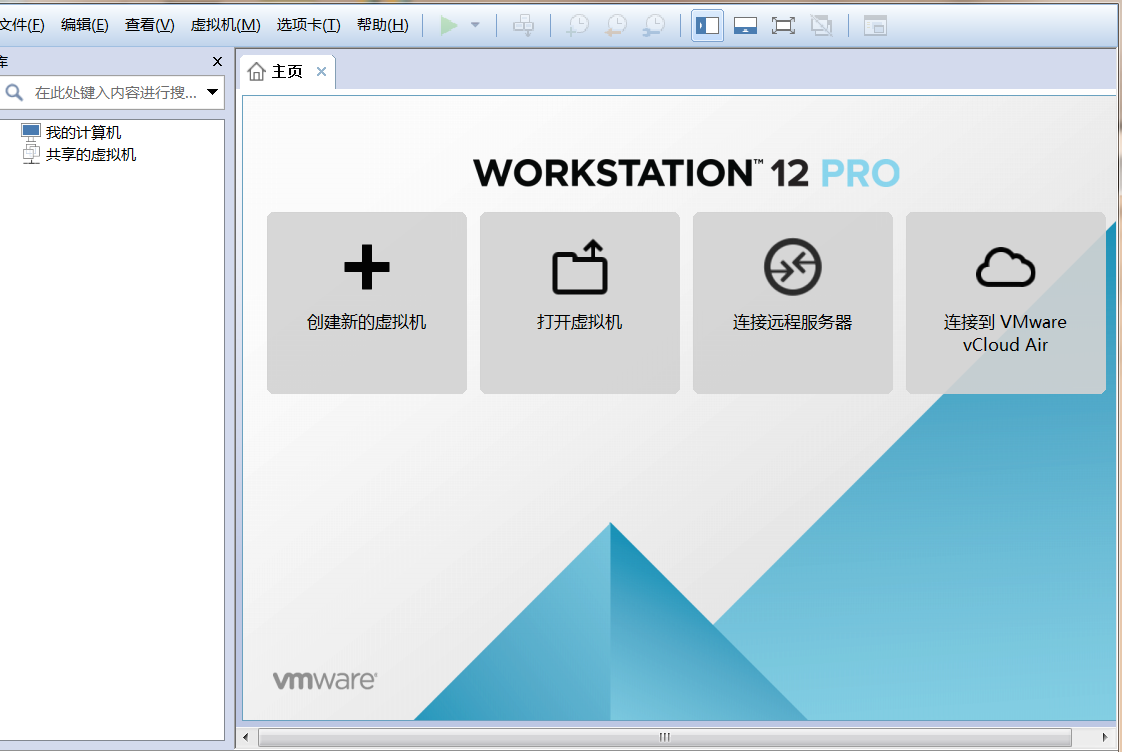
Task: Select 共享的虚拟机 in the library tree
Action: coord(91,155)
